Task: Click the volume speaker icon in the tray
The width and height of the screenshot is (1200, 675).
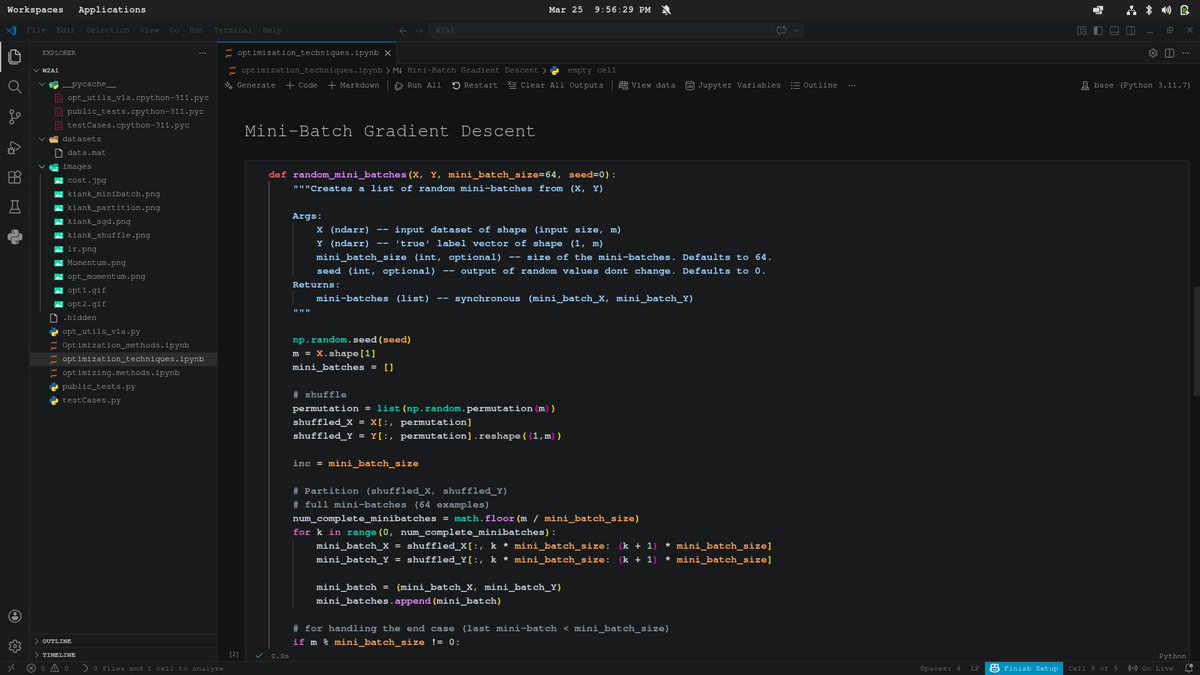Action: [1165, 10]
